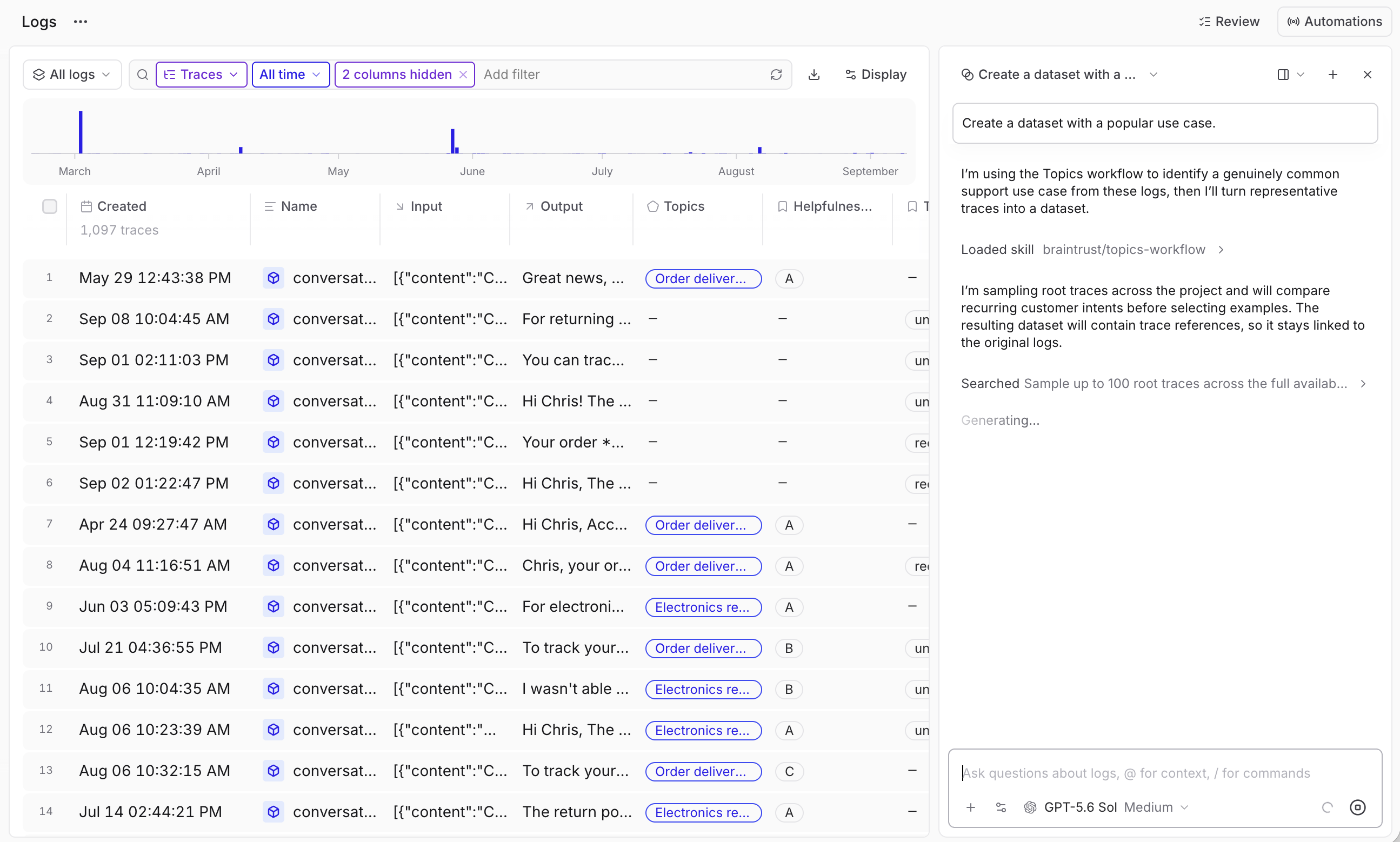Open the chat panel layout icon

pyautogui.click(x=1283, y=75)
